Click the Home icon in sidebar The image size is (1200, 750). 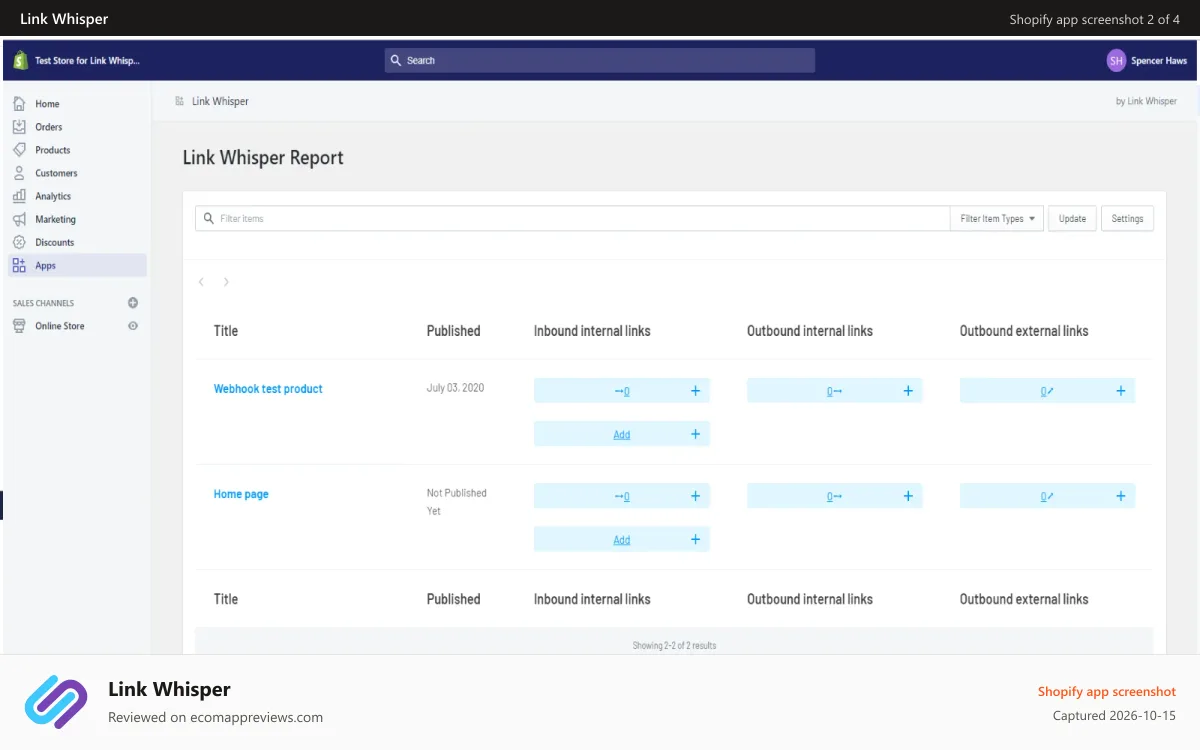[19, 103]
